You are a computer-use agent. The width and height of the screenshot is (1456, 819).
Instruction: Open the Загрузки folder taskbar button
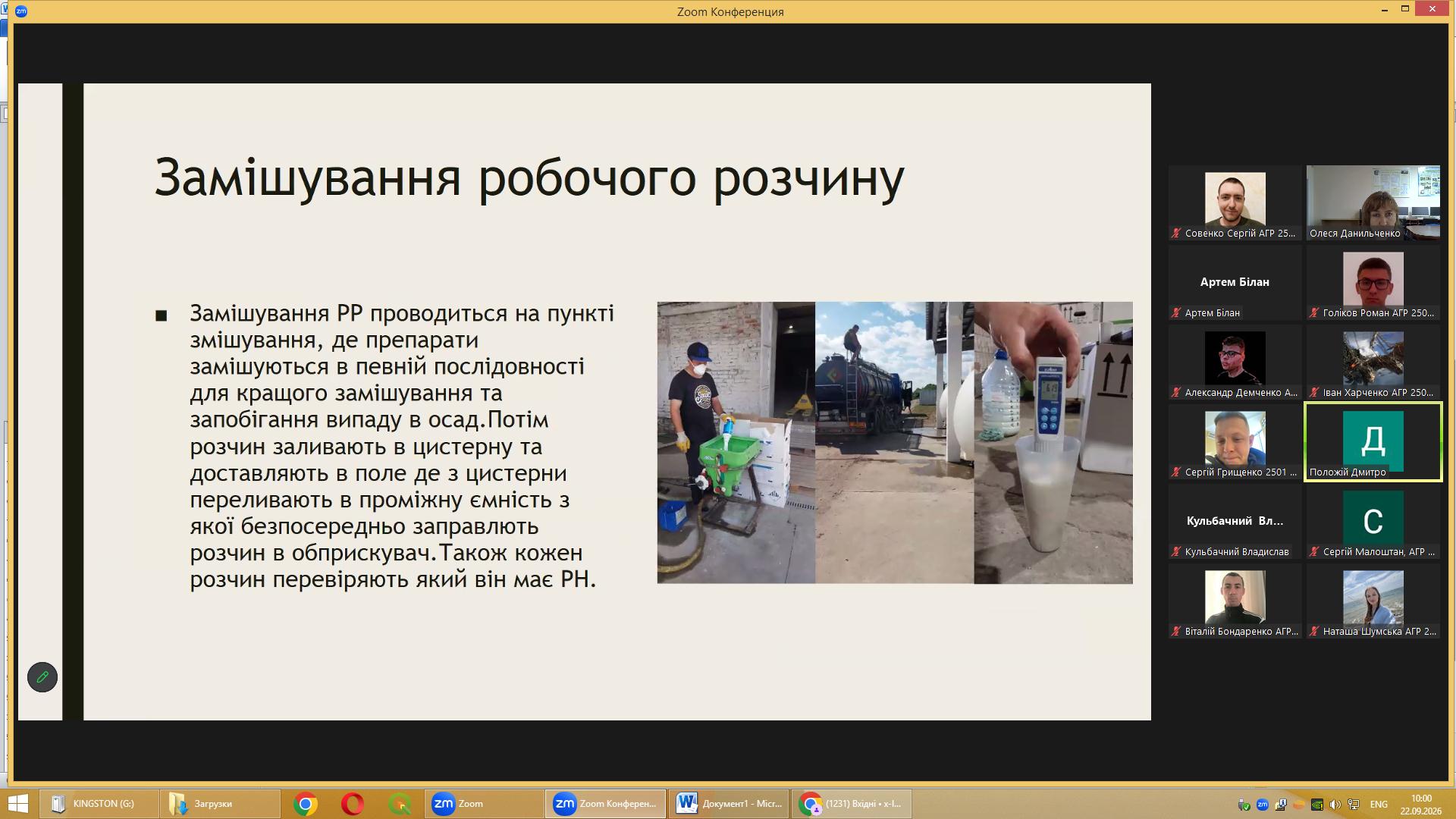coord(220,804)
